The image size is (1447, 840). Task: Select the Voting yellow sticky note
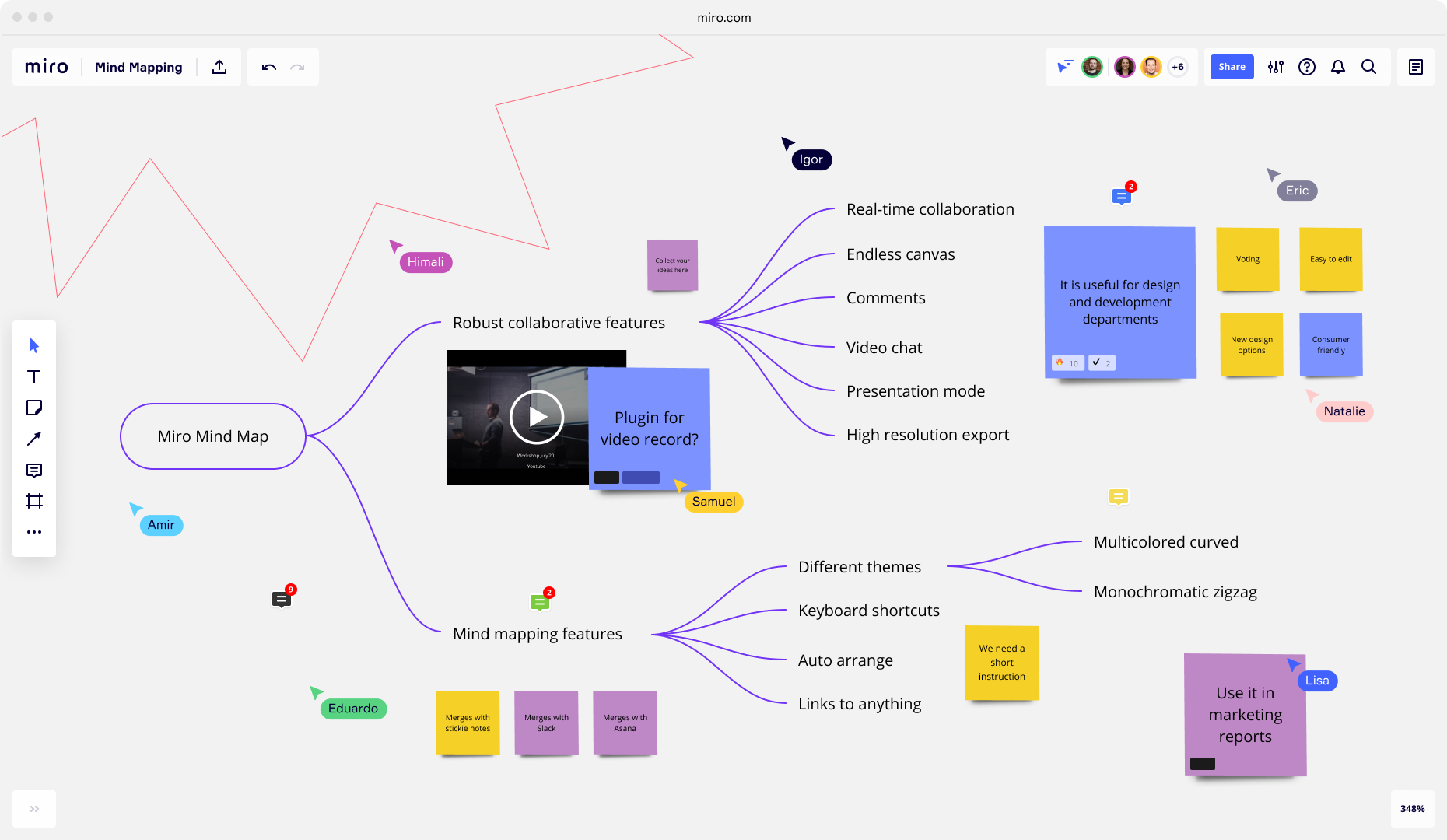coord(1248,259)
